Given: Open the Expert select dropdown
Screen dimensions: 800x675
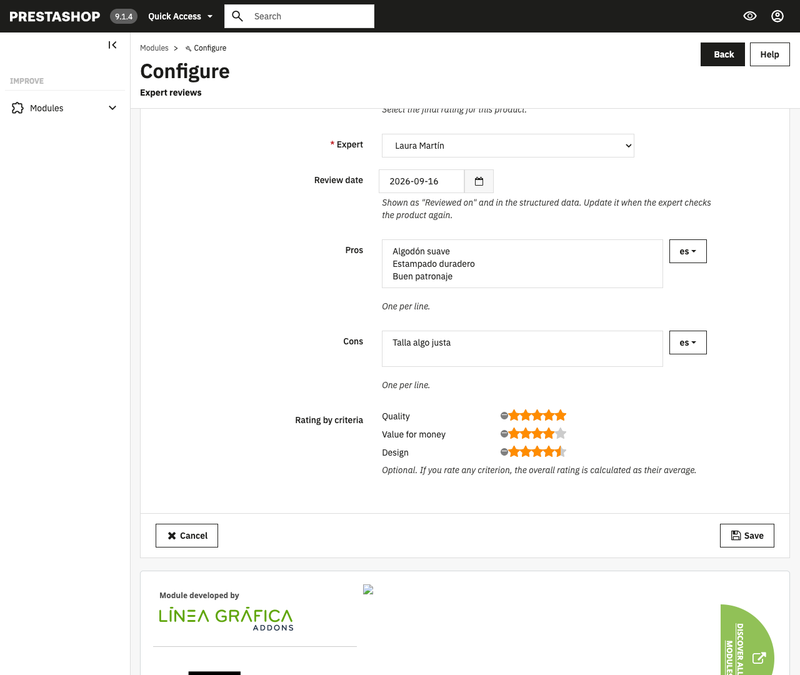Looking at the screenshot, I should [x=508, y=145].
